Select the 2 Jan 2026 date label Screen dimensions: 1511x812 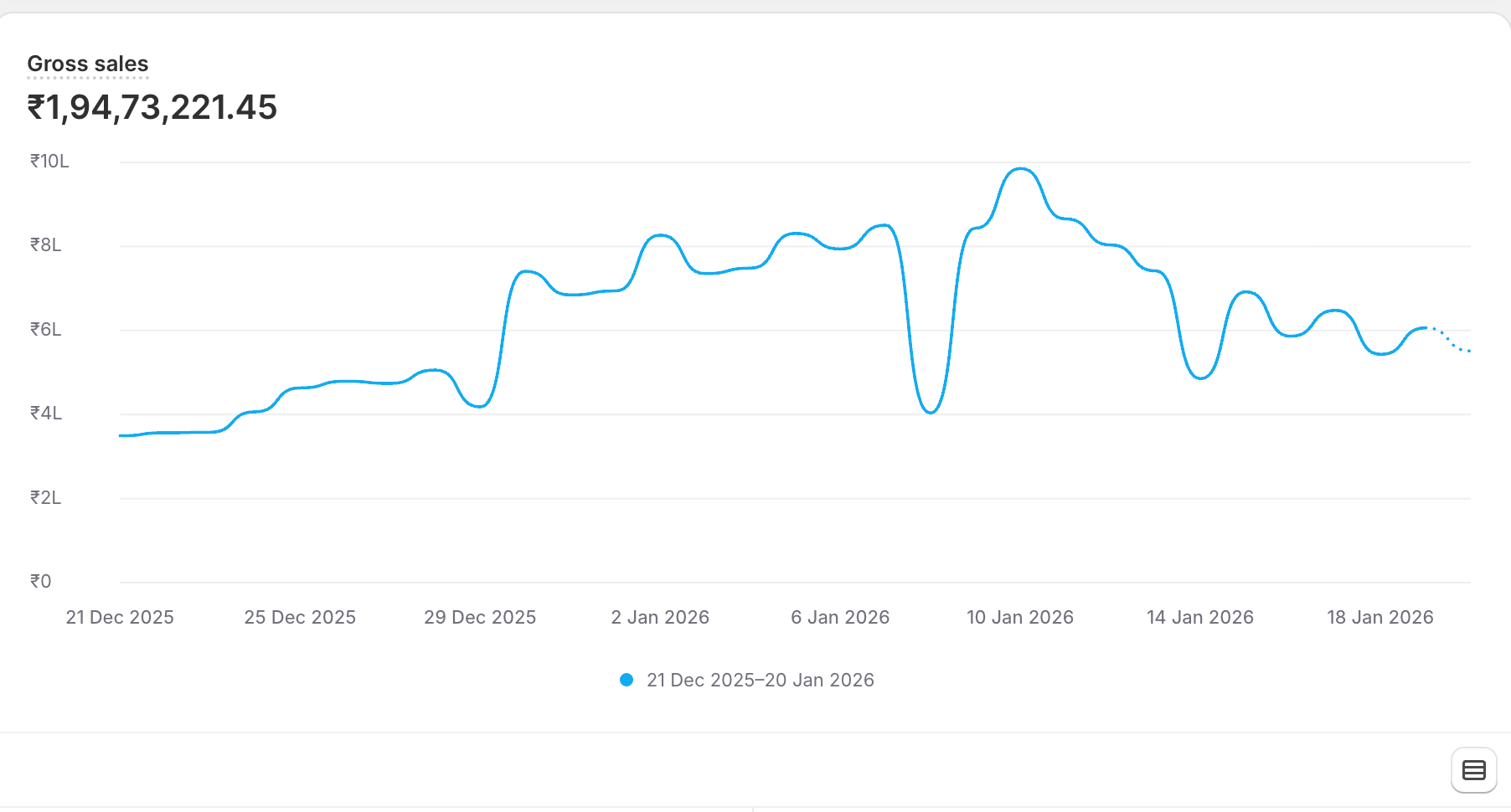click(x=660, y=618)
